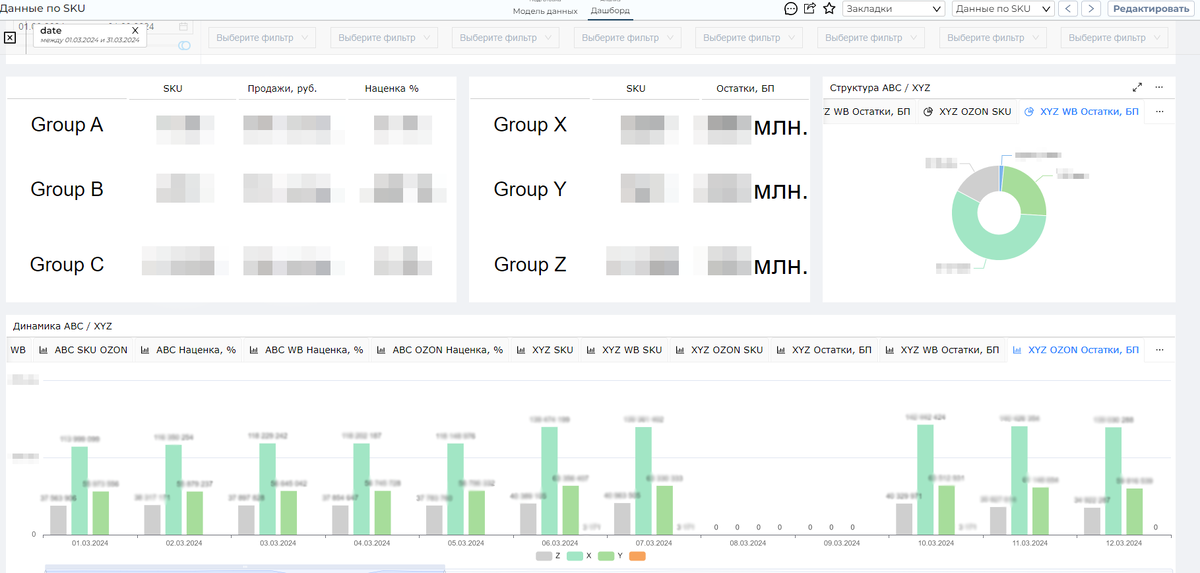Viewport: 1200px width, 573px height.
Task: Click the Group A row label
Action: pos(67,125)
